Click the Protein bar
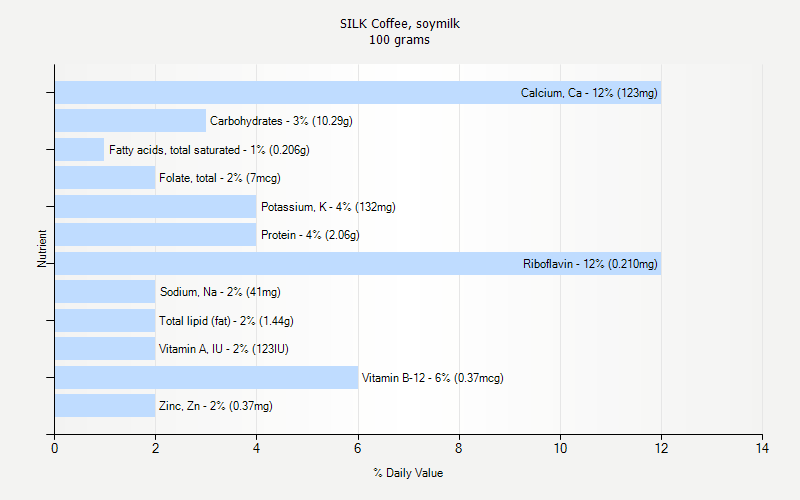 (155, 235)
